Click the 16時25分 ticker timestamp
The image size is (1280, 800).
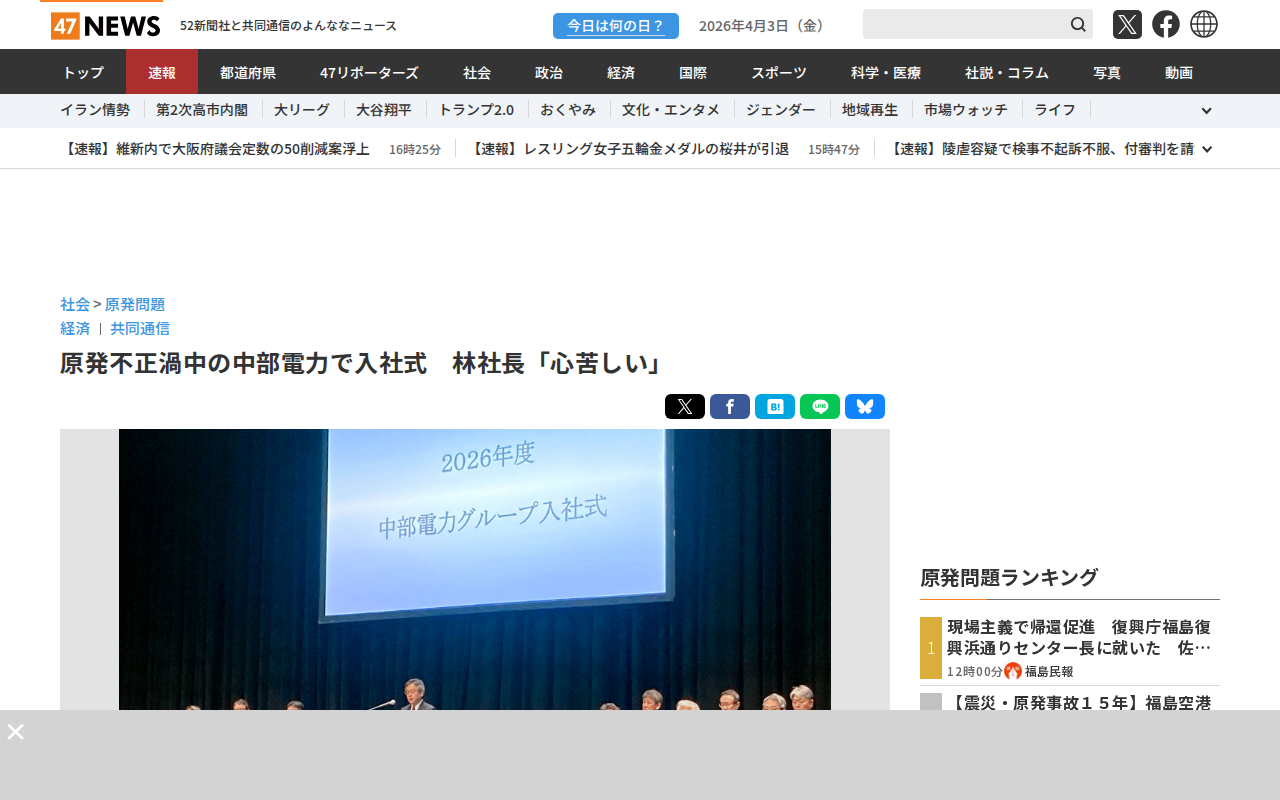(415, 150)
